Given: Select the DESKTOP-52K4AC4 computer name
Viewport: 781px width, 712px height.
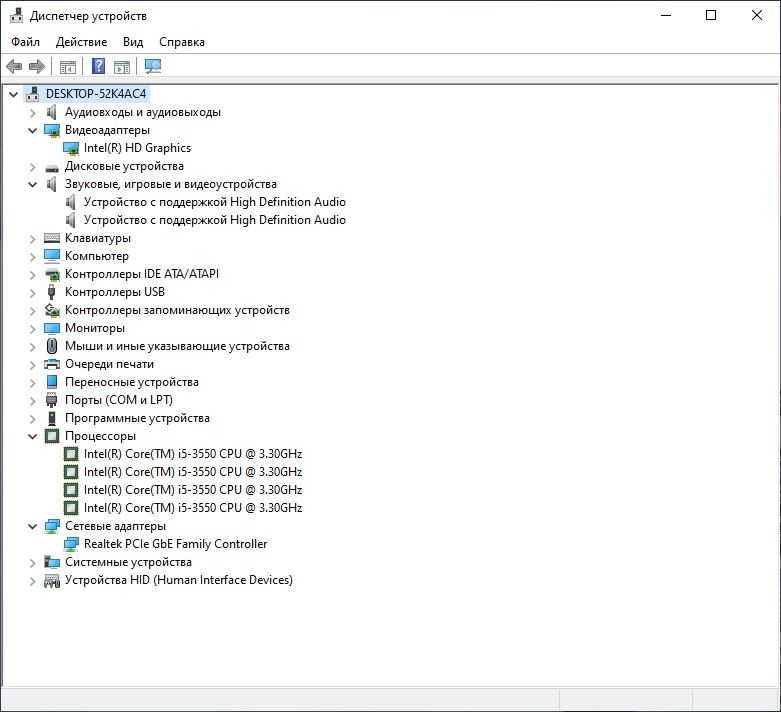Looking at the screenshot, I should (96, 94).
